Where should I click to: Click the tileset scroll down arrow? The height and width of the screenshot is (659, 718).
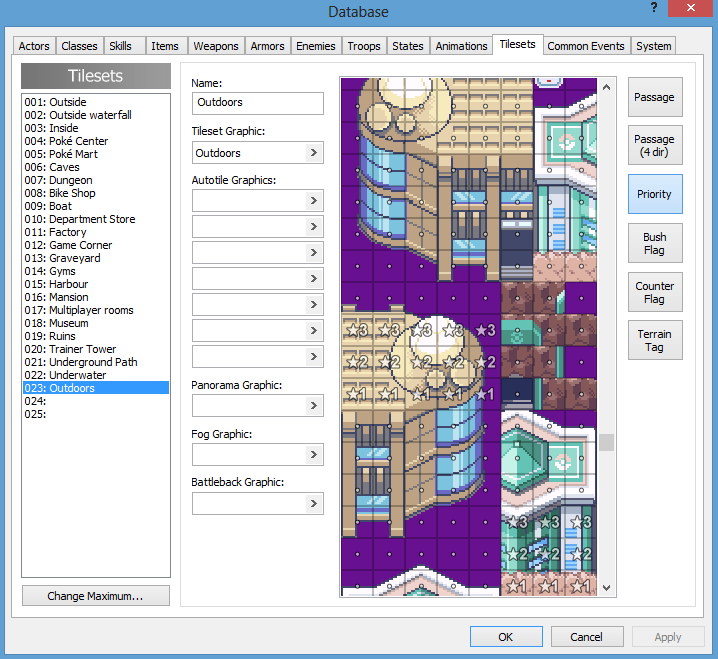606,588
